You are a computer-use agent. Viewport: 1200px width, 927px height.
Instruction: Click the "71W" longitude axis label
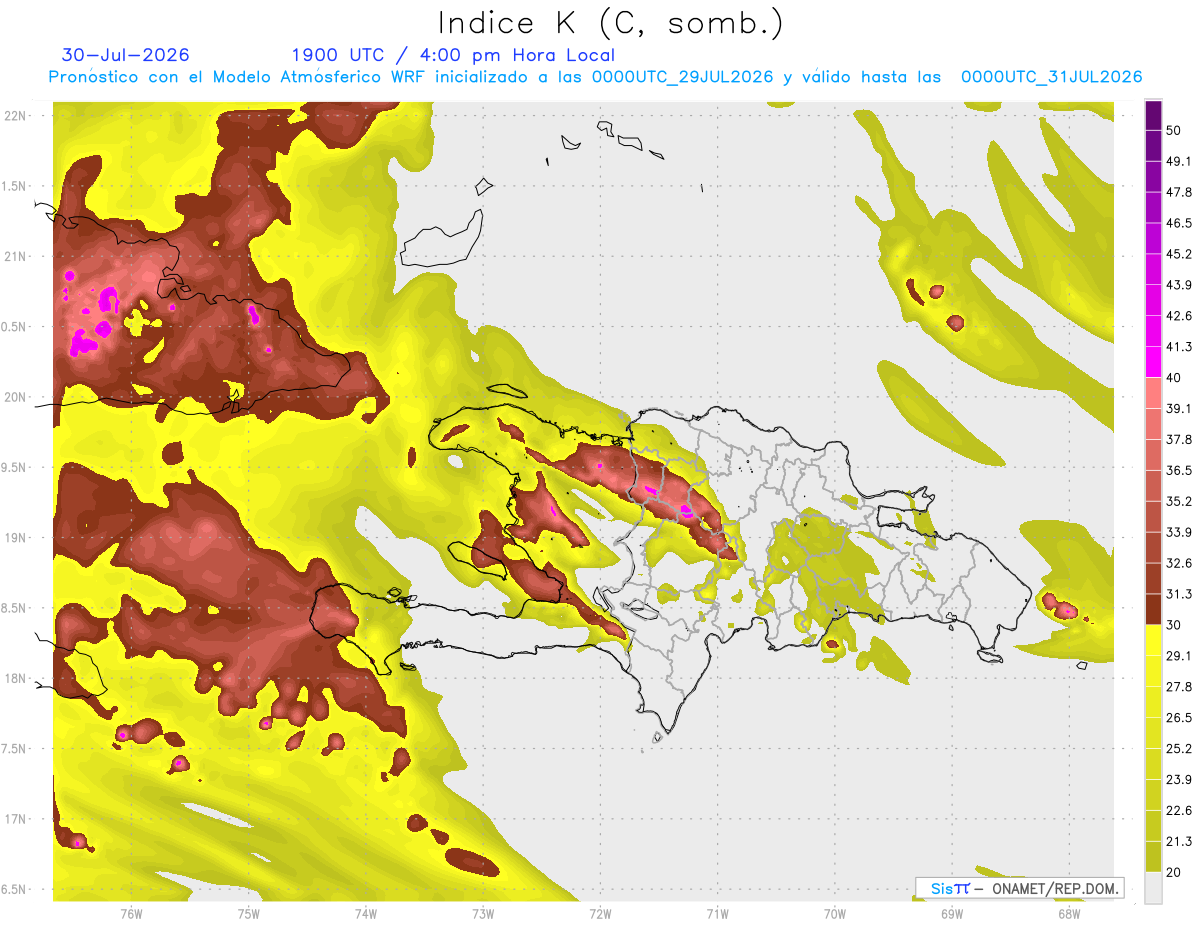coord(717,913)
